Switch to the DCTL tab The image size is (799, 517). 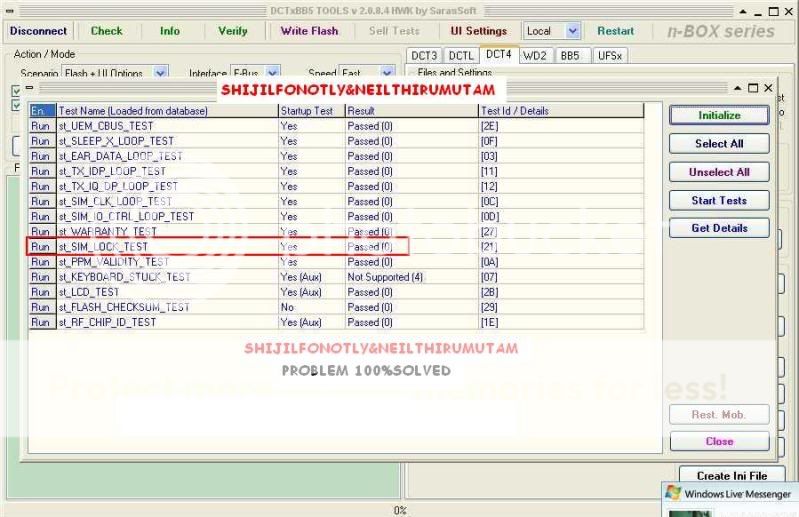coord(461,56)
